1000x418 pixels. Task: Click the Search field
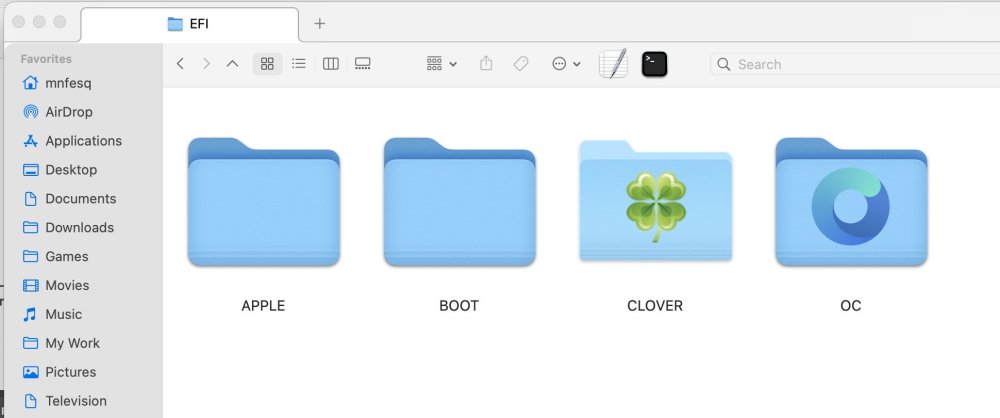(855, 64)
